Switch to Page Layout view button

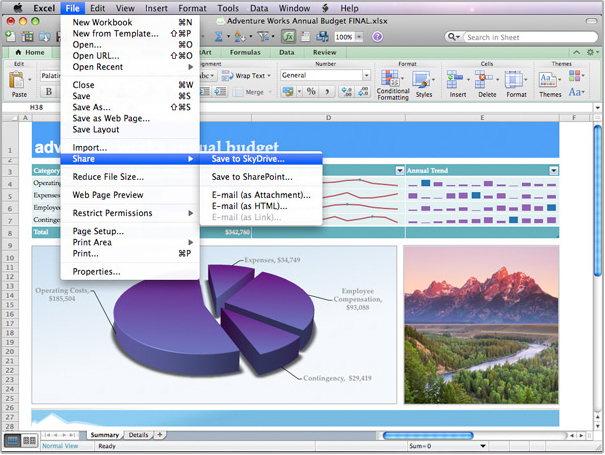click(29, 440)
